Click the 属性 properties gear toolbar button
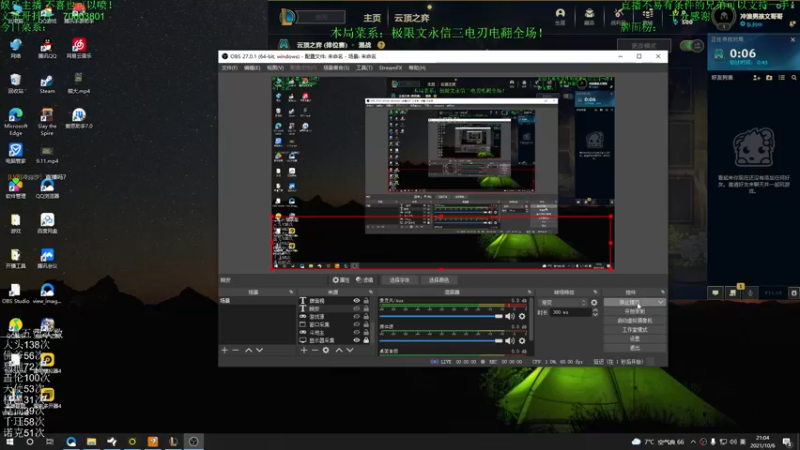 coord(341,280)
